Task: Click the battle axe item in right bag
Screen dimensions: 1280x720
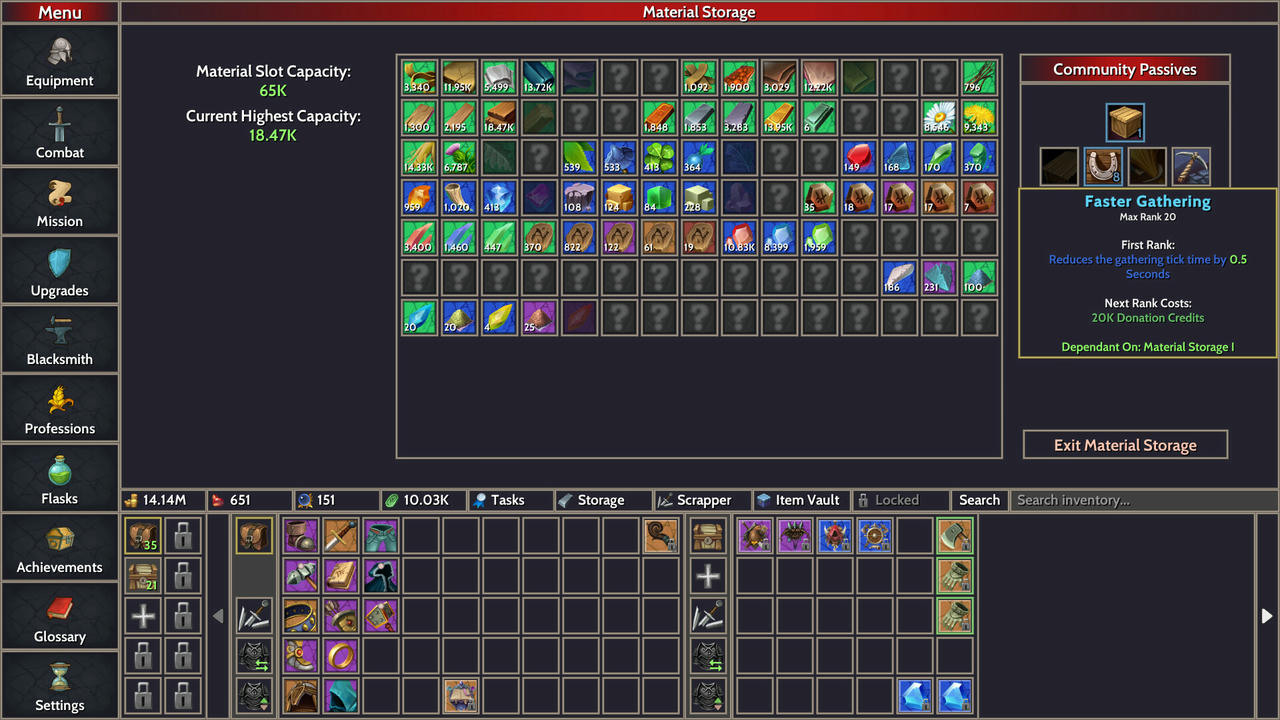Action: (955, 536)
